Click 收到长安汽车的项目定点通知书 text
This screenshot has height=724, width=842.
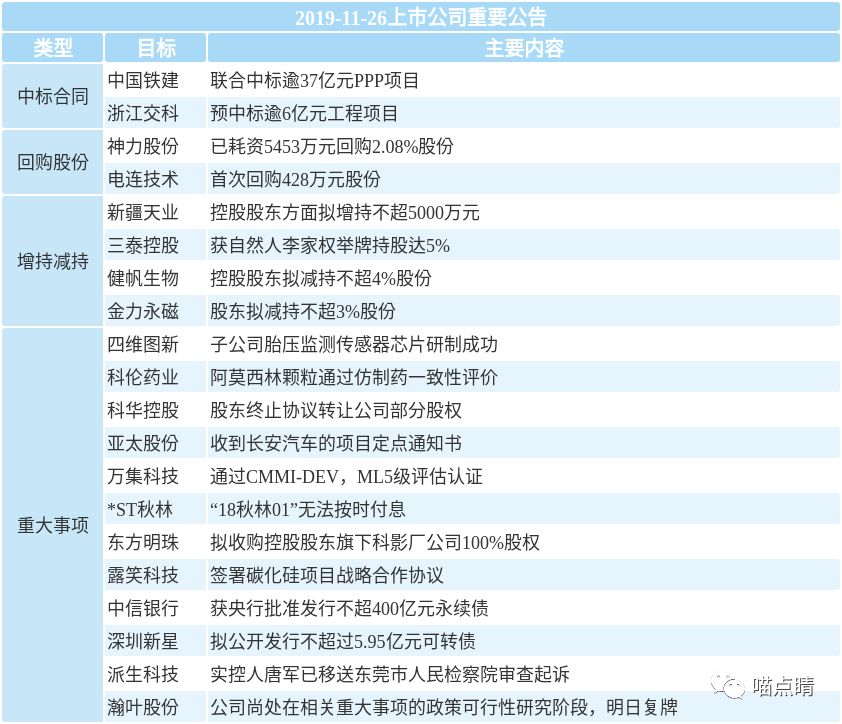(336, 443)
